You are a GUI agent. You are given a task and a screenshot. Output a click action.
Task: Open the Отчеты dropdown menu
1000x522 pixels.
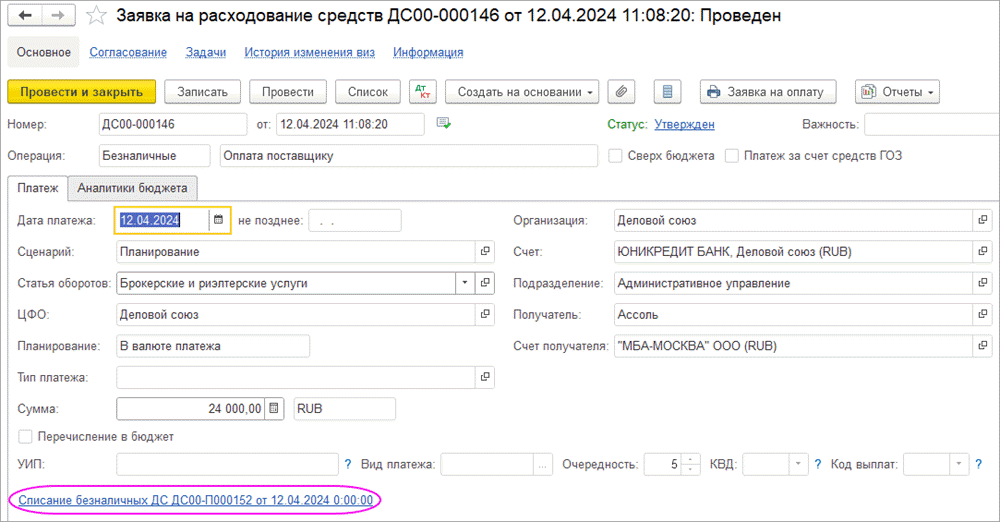897,92
